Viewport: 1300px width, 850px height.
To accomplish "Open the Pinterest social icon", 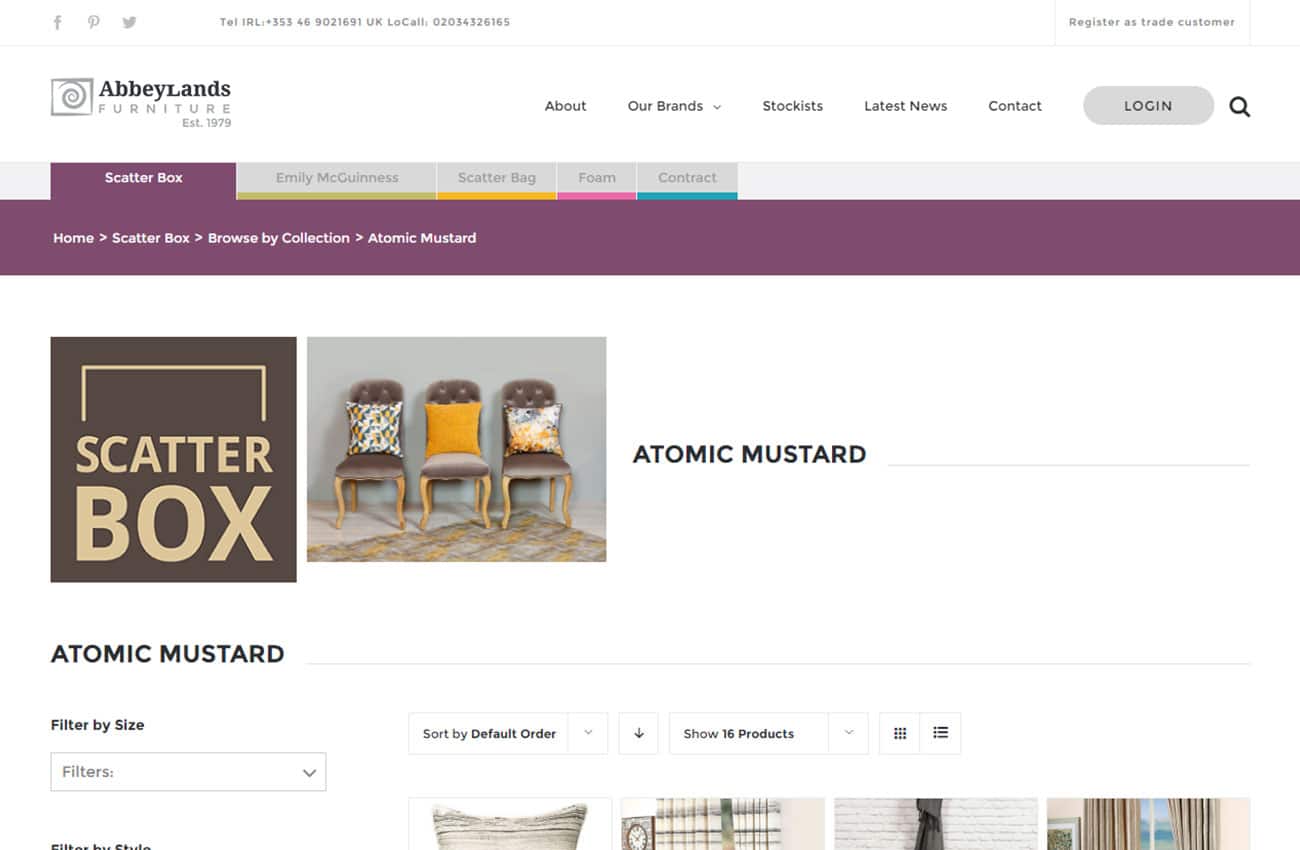I will click(x=93, y=22).
